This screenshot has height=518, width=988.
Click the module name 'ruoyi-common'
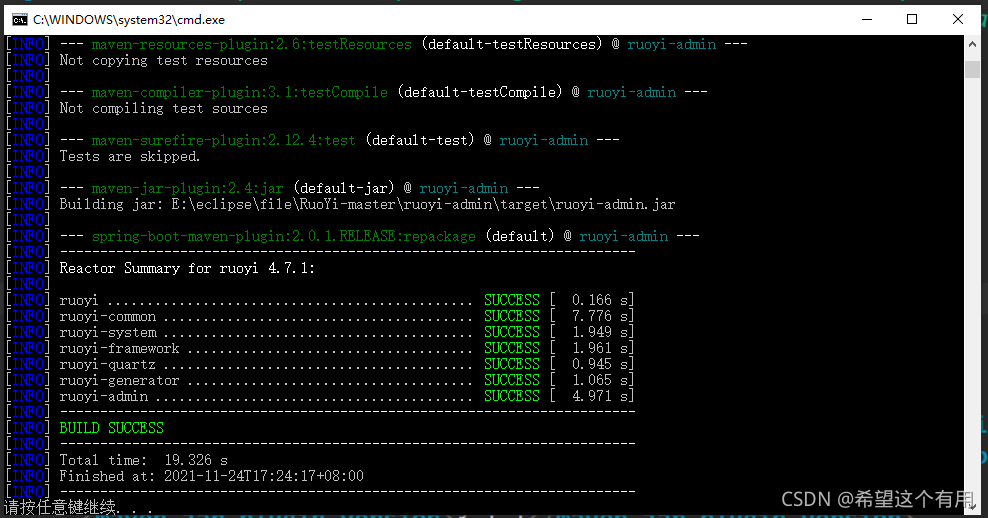click(x=108, y=316)
